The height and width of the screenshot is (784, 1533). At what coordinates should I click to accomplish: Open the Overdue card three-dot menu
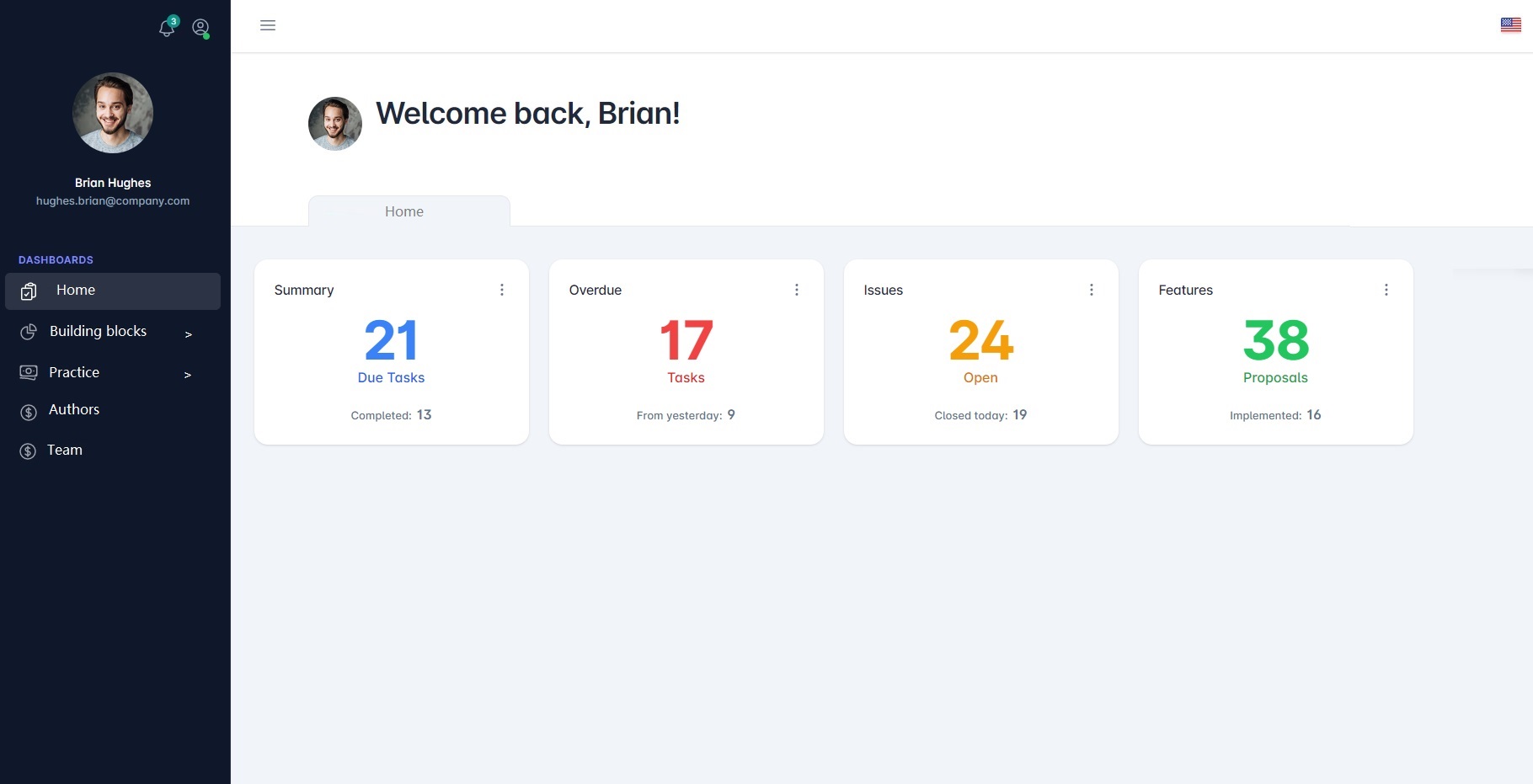(x=797, y=290)
